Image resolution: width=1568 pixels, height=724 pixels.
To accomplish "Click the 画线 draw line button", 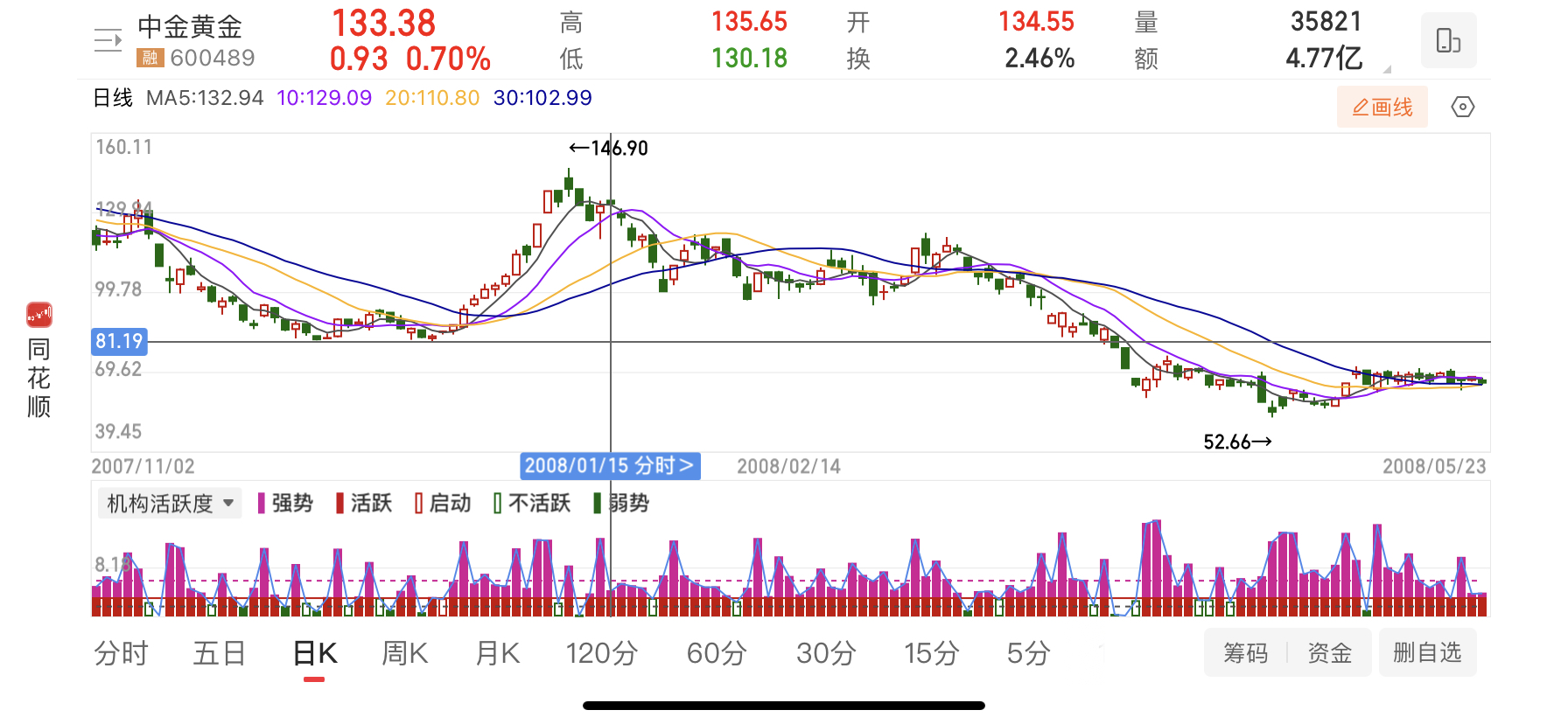I will (1382, 107).
